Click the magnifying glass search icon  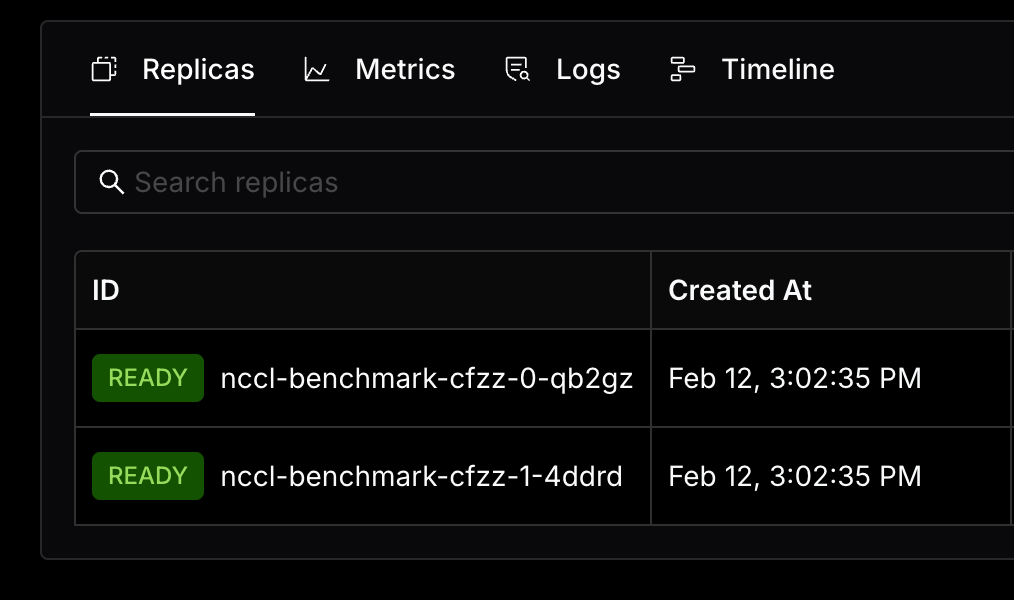111,182
